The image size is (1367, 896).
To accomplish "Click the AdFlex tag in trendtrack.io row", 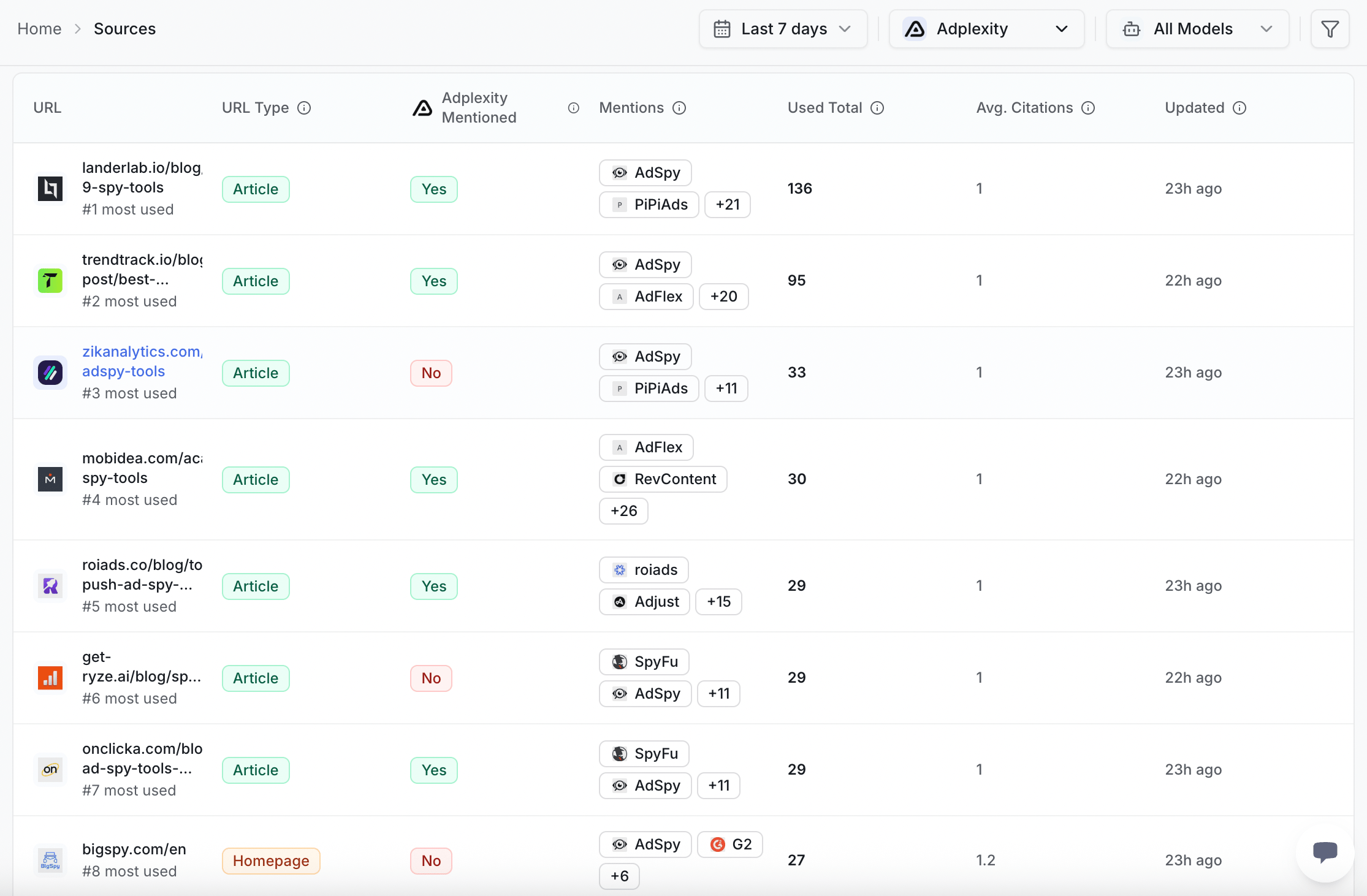I will tap(646, 297).
